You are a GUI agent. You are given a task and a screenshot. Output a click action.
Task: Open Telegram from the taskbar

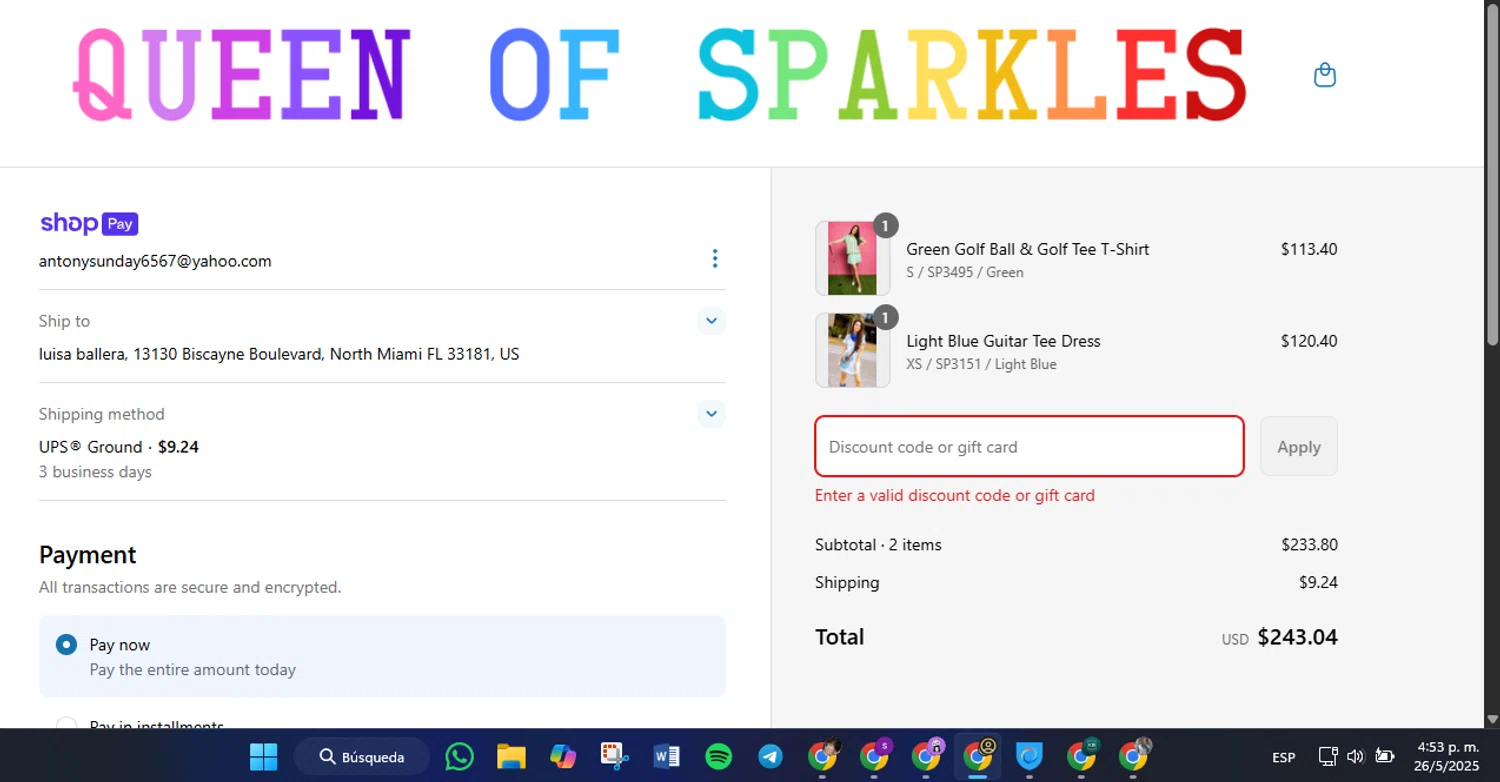[771, 757]
